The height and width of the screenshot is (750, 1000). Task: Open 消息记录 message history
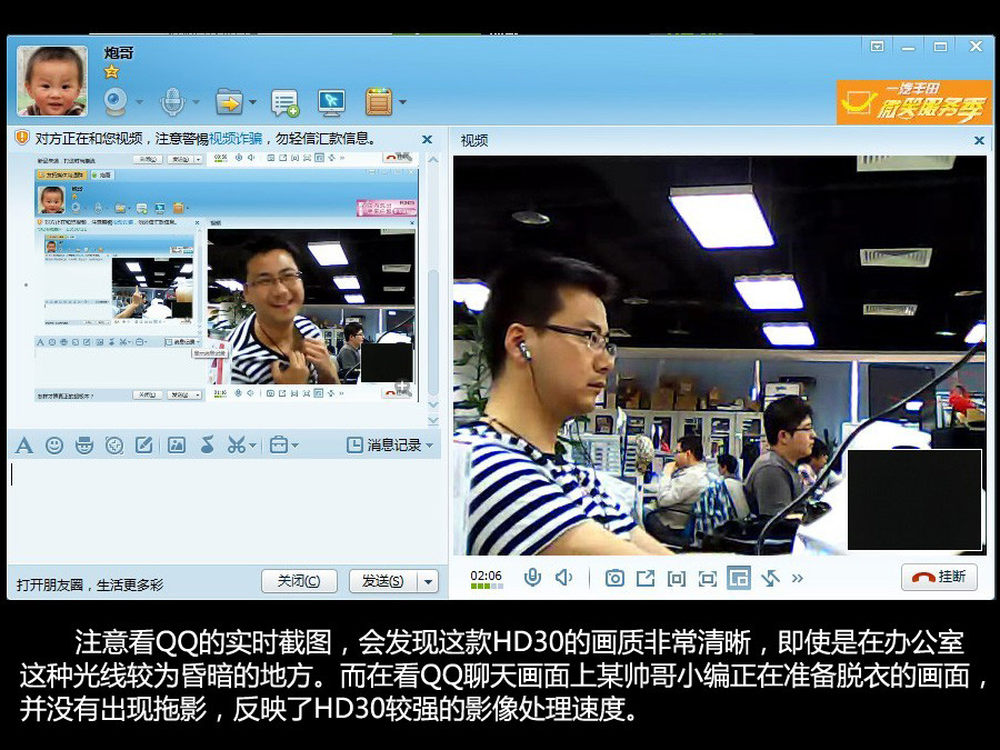click(x=384, y=445)
